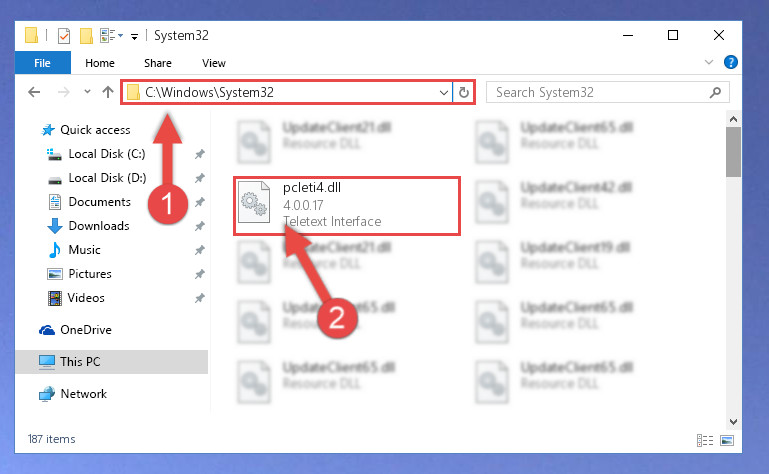
Task: Click the New folder icon in quick toolbar
Action: [86, 36]
